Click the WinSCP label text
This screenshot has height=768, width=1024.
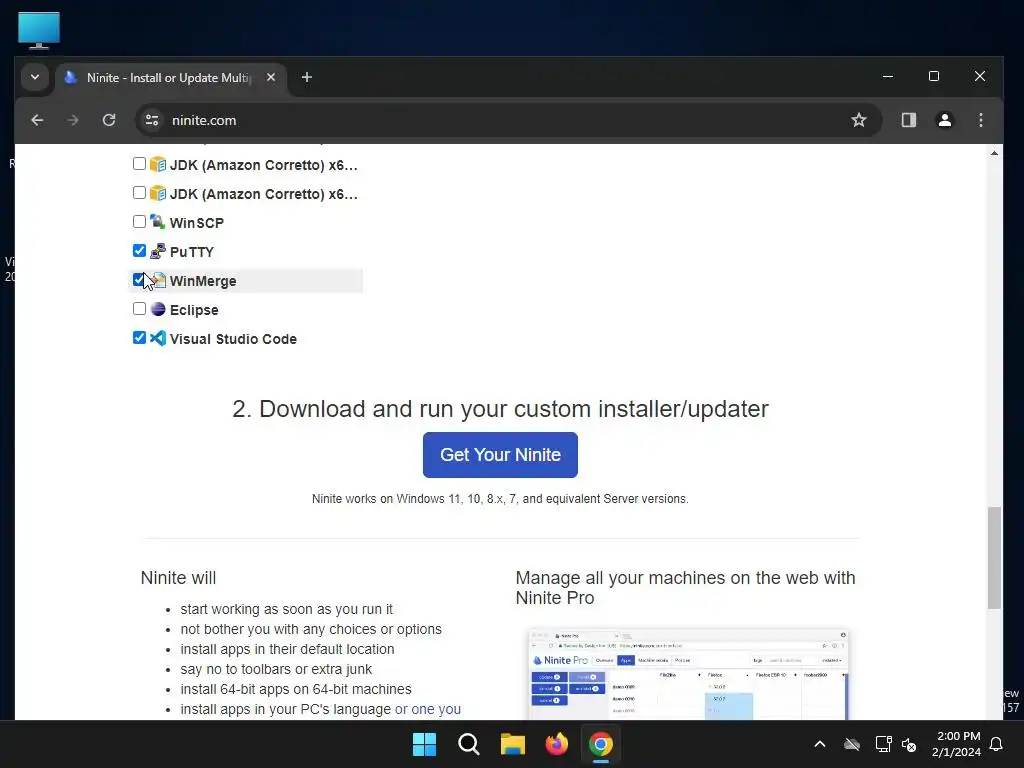click(197, 223)
